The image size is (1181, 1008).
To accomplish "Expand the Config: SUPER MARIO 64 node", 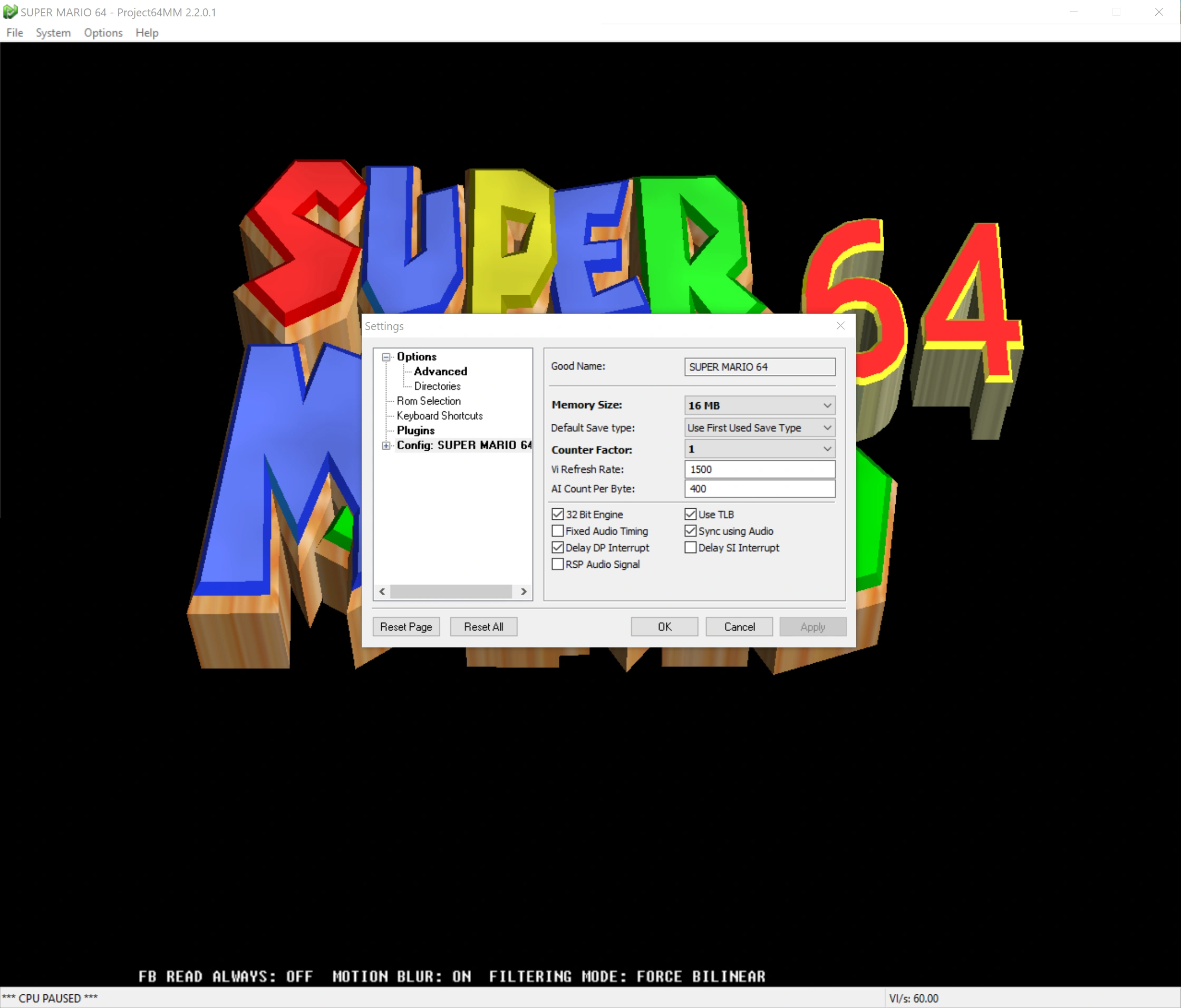I will (386, 445).
